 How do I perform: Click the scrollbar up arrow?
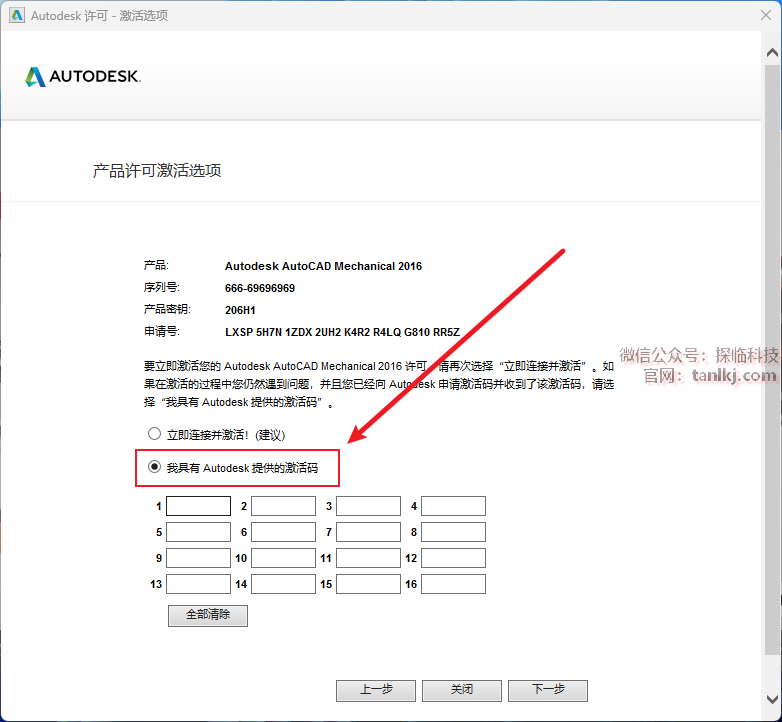[772, 53]
